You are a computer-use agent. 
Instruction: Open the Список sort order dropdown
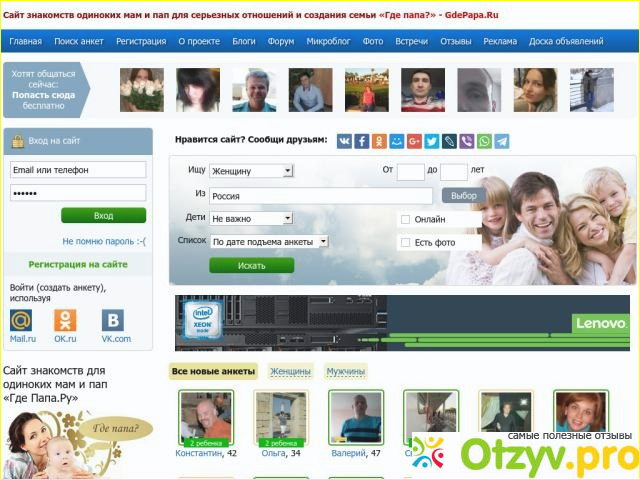tap(269, 241)
